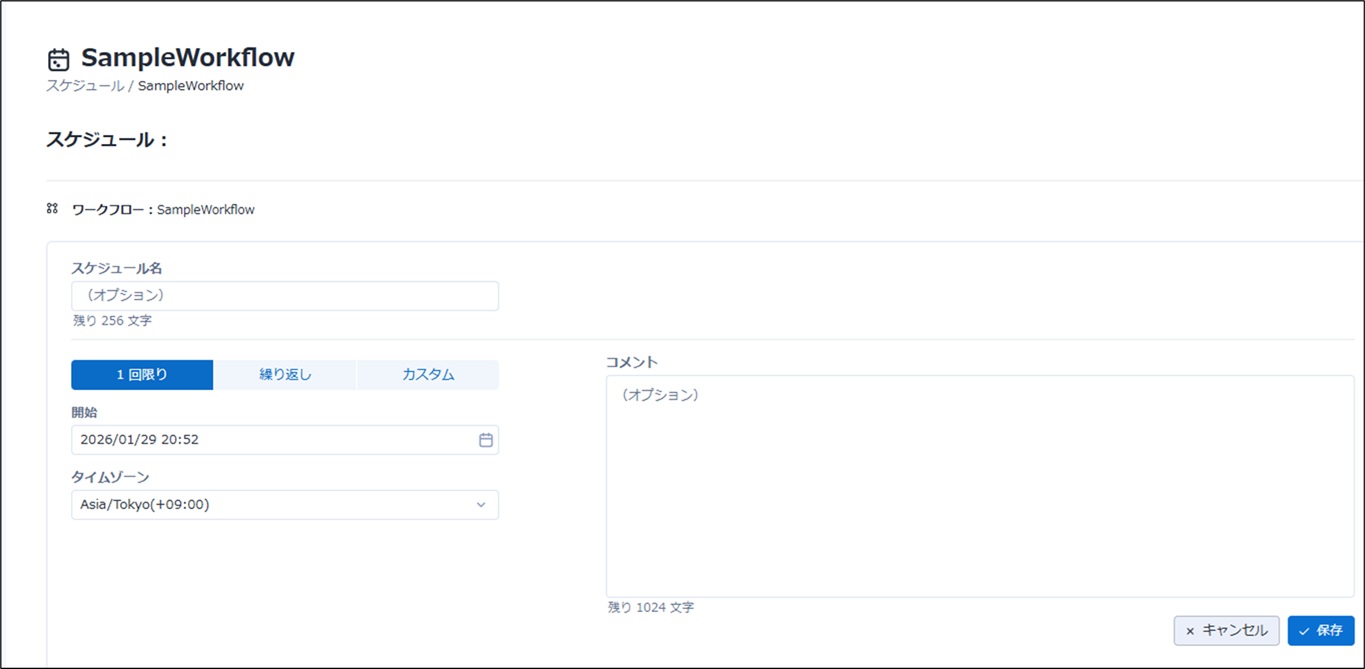Switch to the 繰り返し tab
The height and width of the screenshot is (669, 1365).
(x=285, y=375)
